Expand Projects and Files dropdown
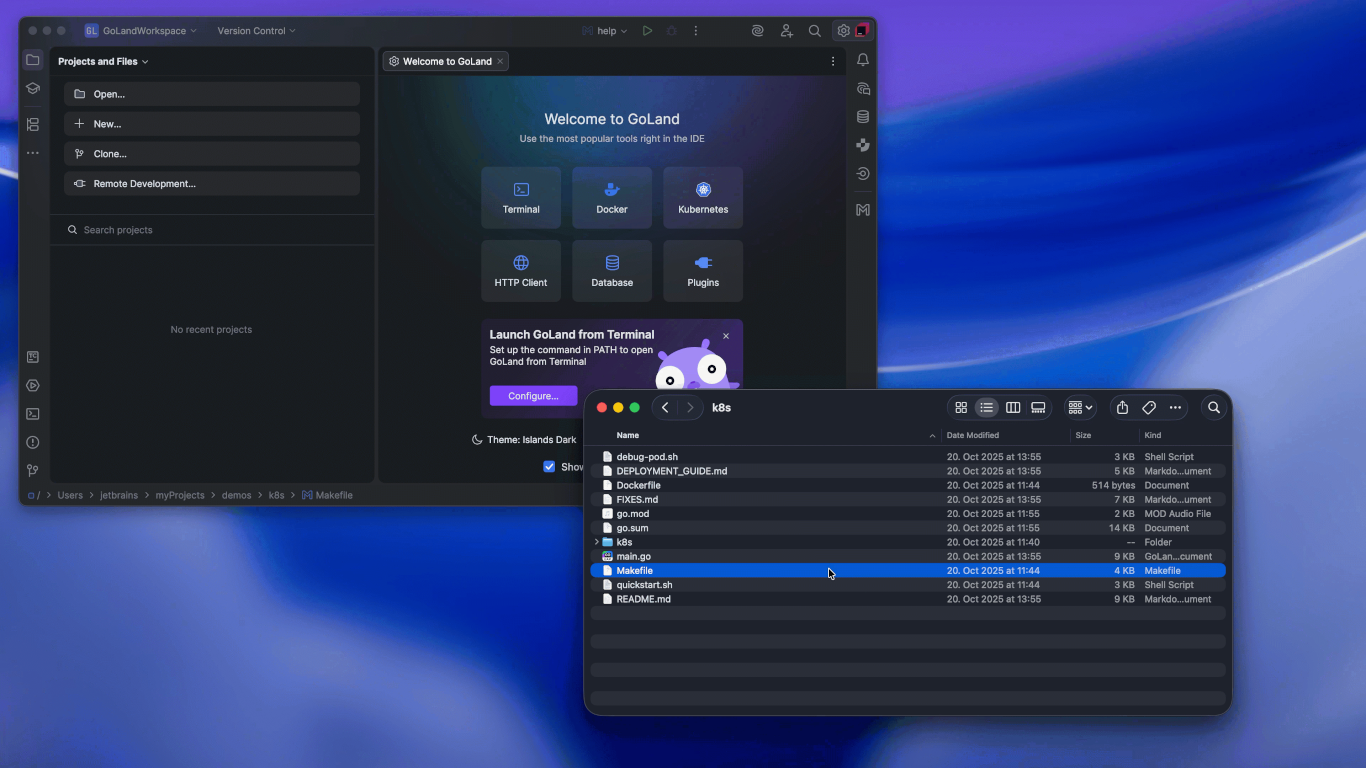Image resolution: width=1366 pixels, height=768 pixels. (x=103, y=61)
